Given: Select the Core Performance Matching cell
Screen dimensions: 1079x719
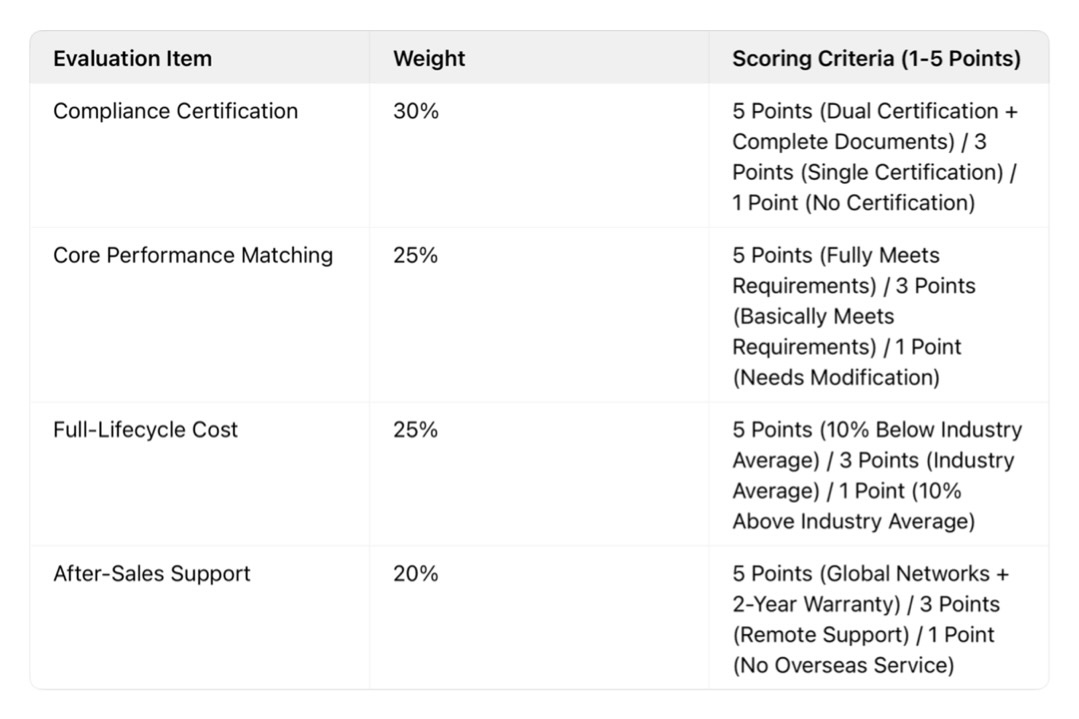Looking at the screenshot, I should (x=193, y=255).
